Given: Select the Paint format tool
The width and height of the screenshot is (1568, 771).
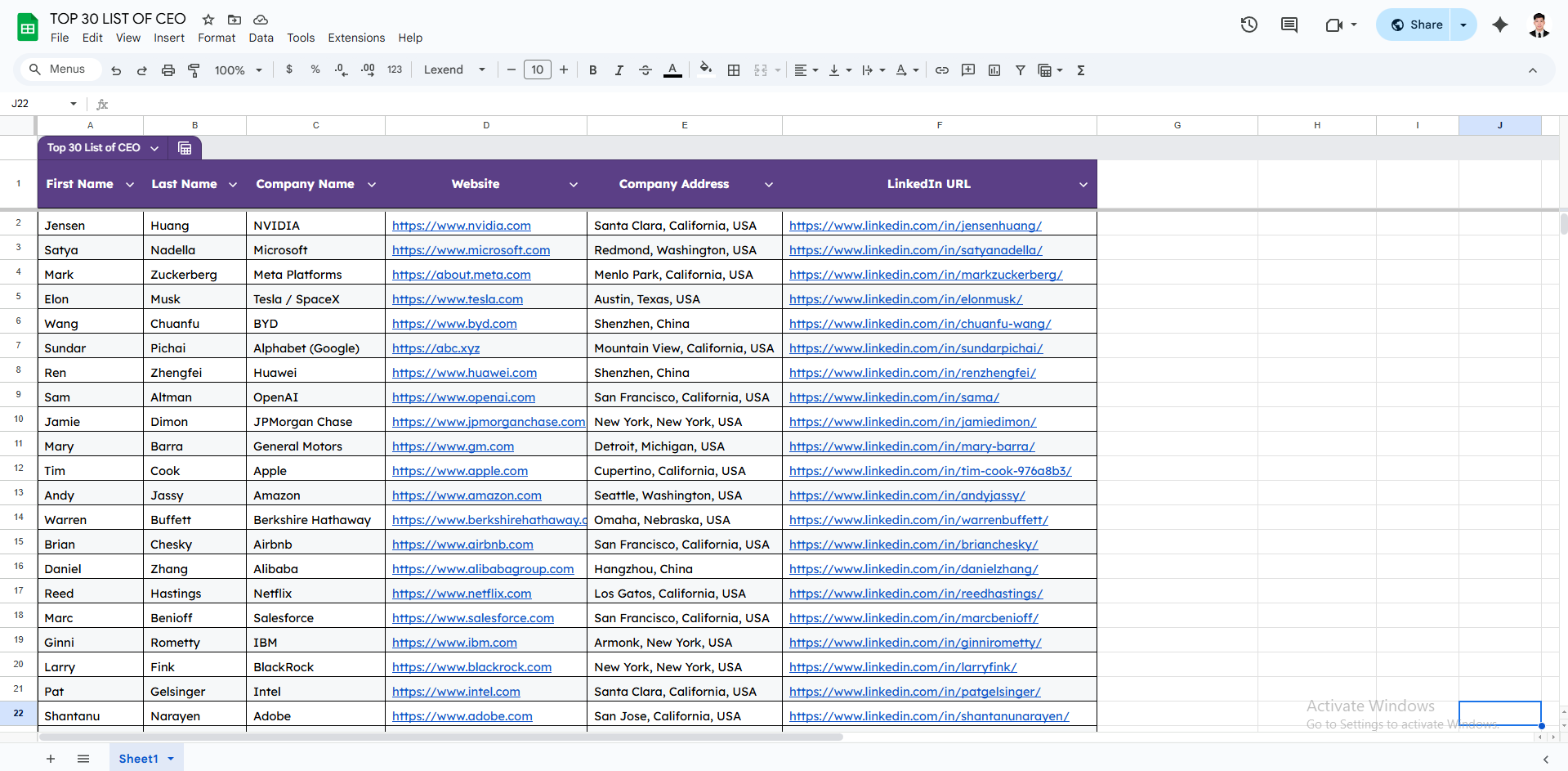Looking at the screenshot, I should [x=194, y=70].
